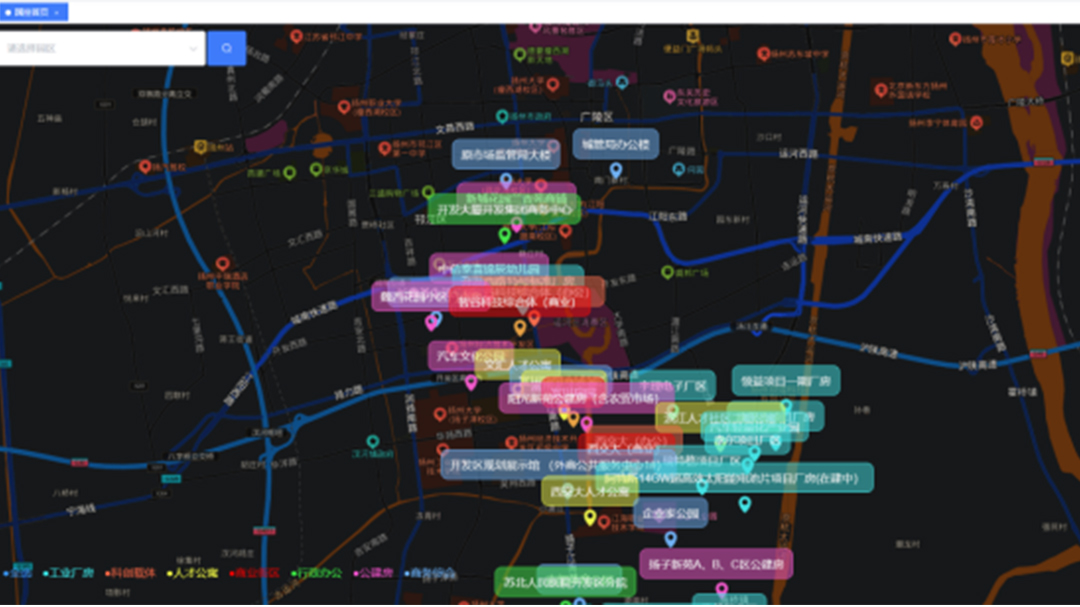Open the 城管局办公楼 map label
Screen dimensions: 1080x607
(x=616, y=144)
